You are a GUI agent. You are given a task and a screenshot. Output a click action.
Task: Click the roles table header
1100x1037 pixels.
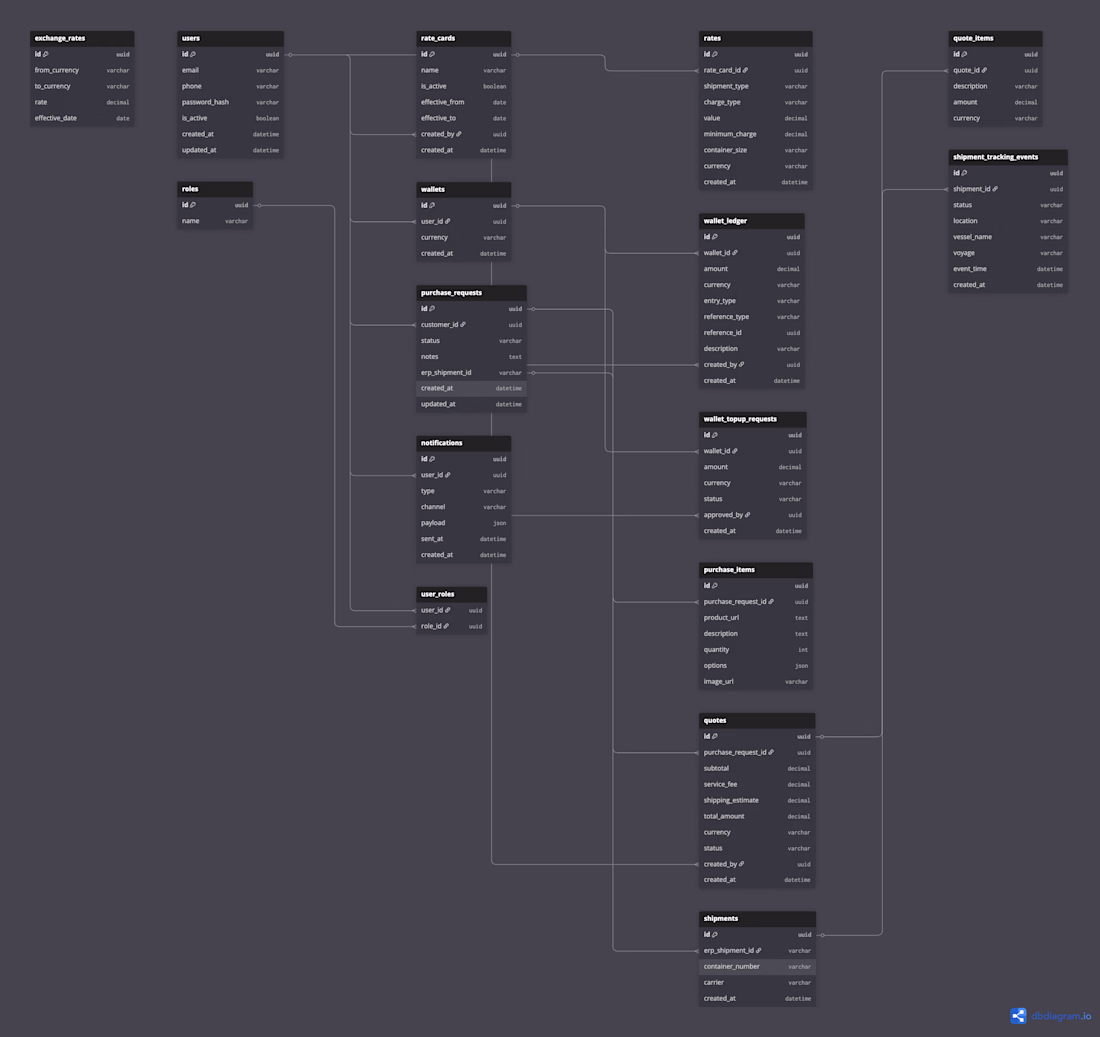coord(215,189)
